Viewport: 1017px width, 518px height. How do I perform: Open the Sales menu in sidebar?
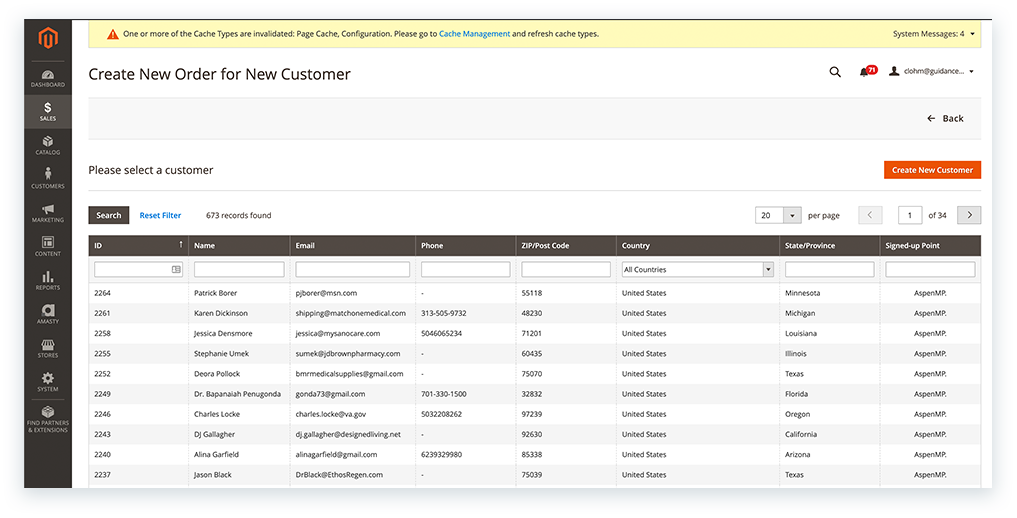coord(47,111)
